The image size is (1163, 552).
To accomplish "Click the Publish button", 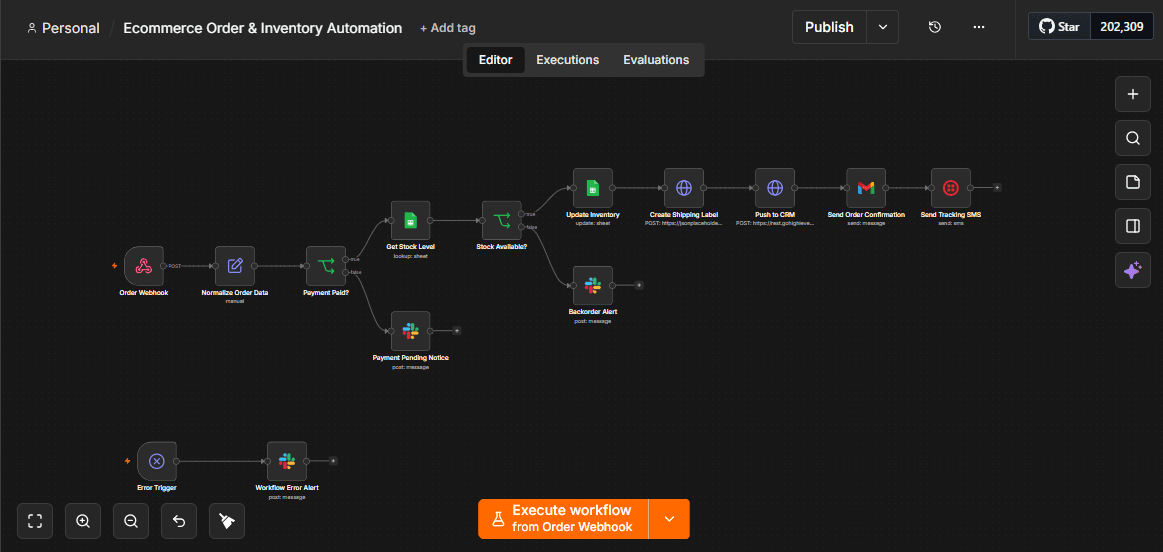I will (x=829, y=27).
